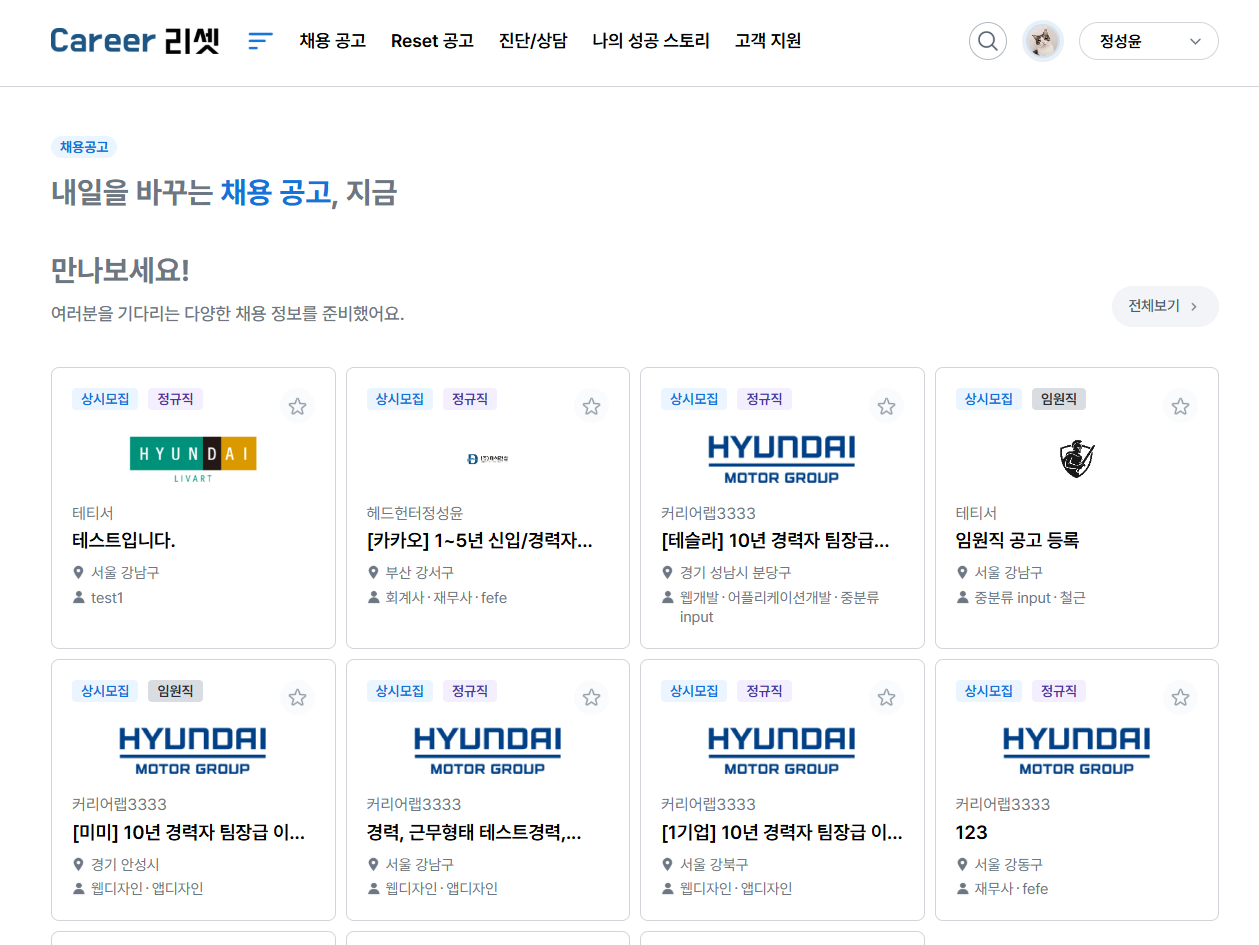
Task: Click location pin beside 부산 강서구
Action: tap(374, 573)
